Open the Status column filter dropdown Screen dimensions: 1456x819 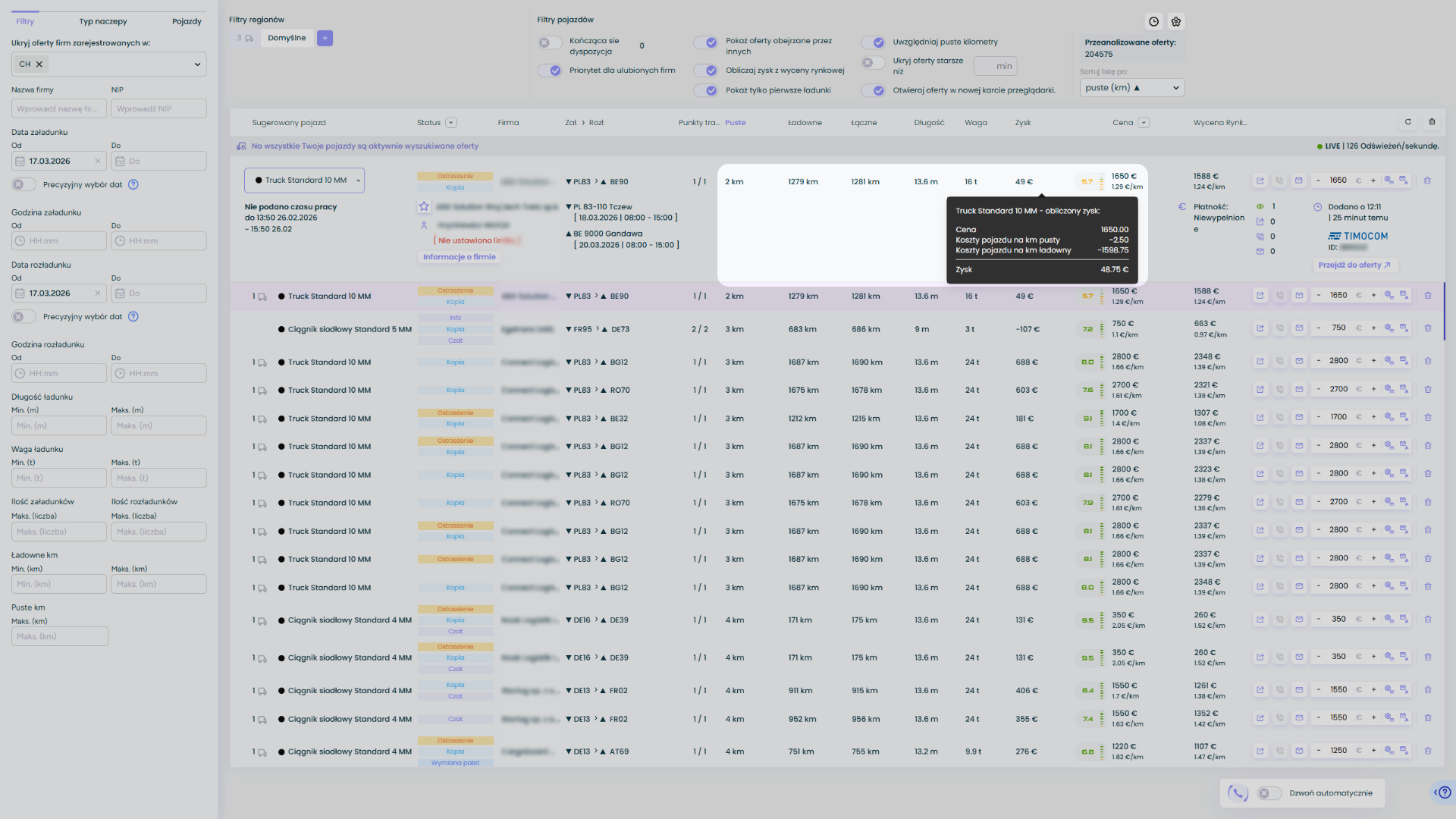(x=451, y=123)
